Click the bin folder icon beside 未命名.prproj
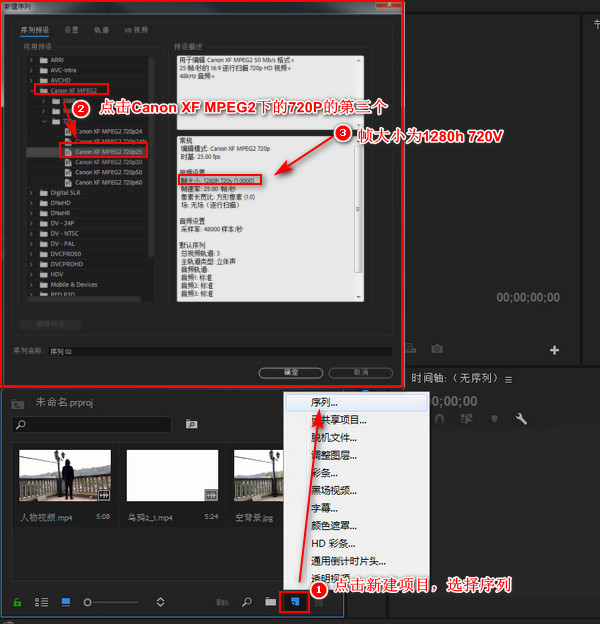This screenshot has width=601, height=624. coord(18,404)
